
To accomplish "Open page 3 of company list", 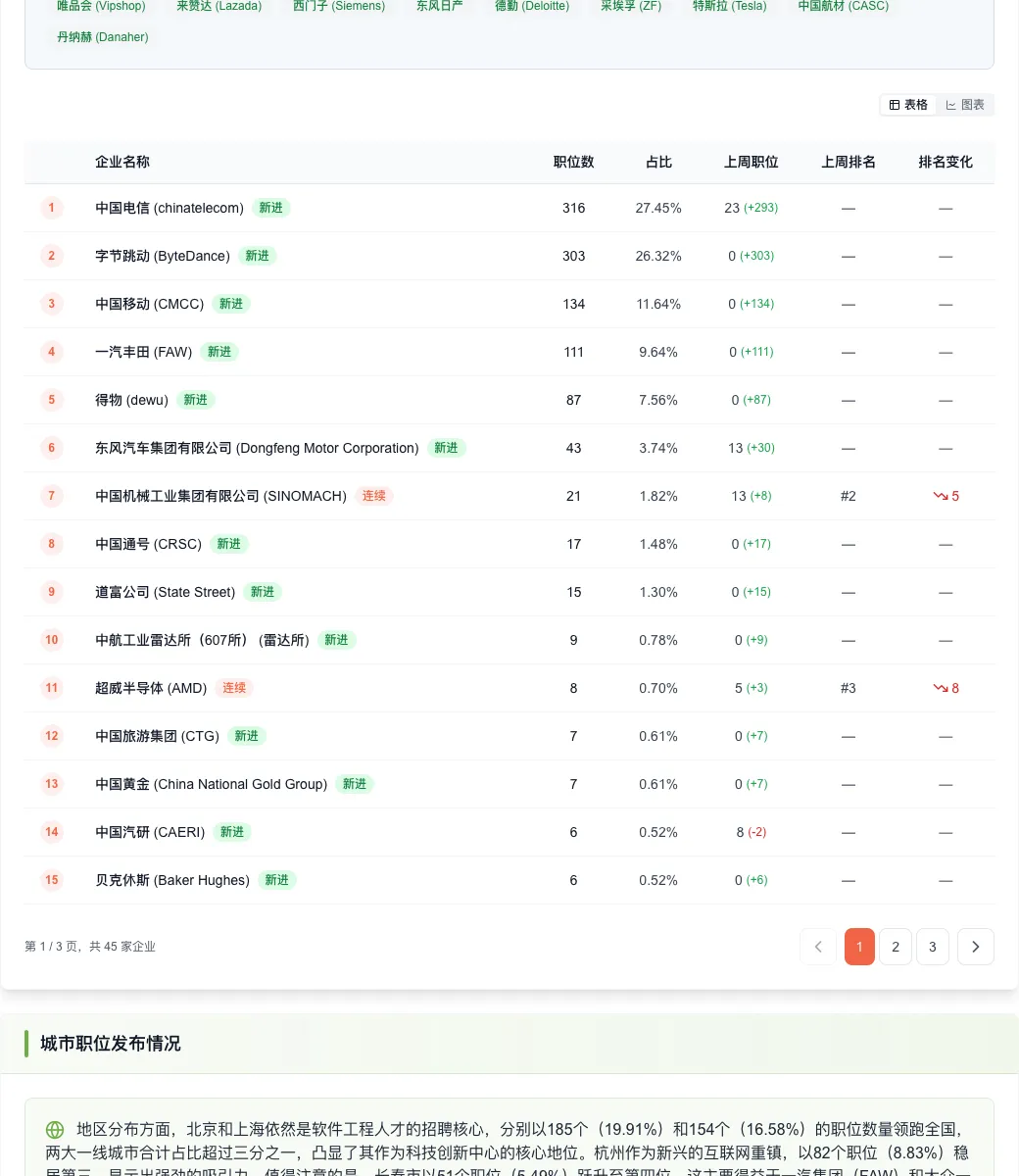I will tap(933, 947).
